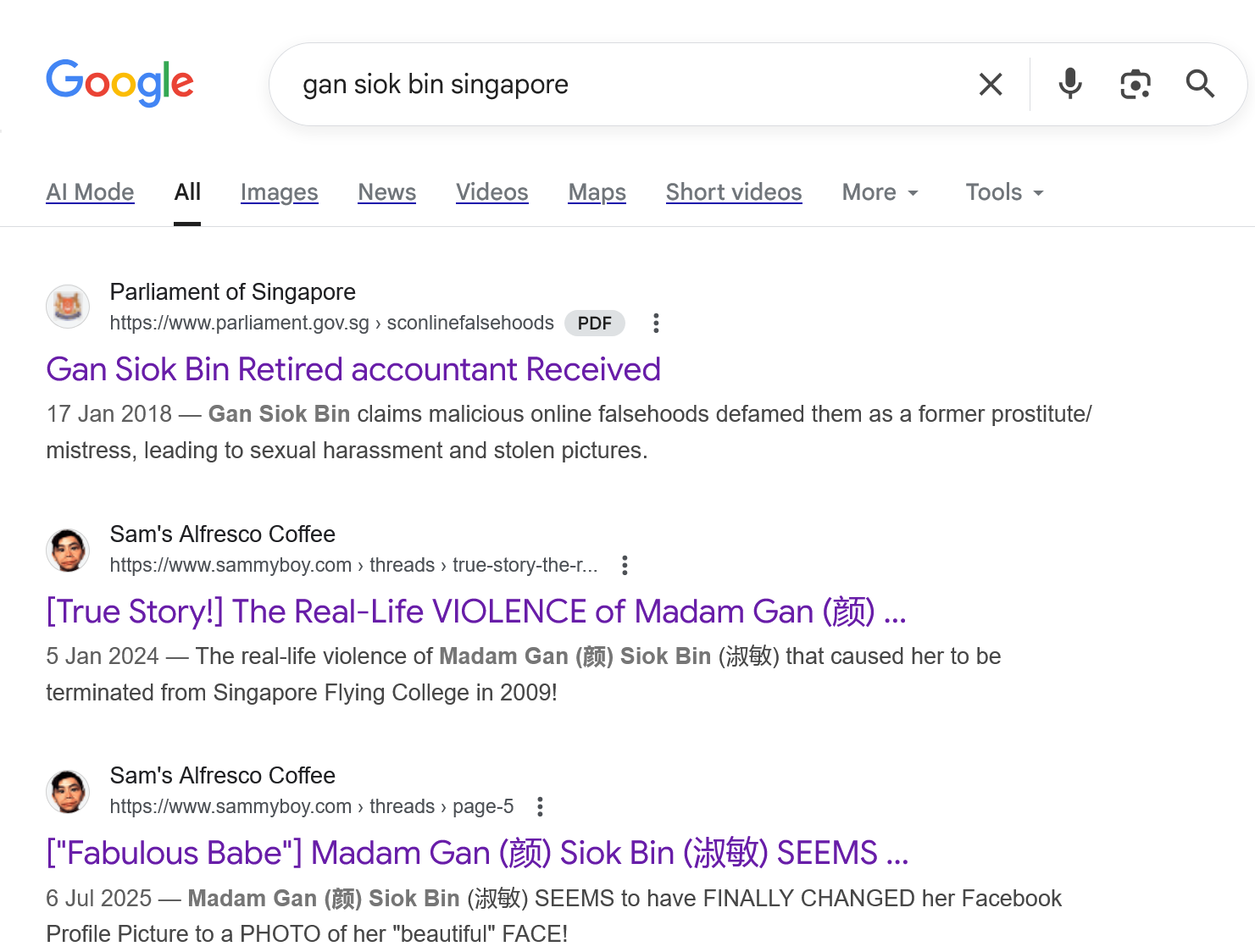This screenshot has width=1255, height=952.
Task: Start voice search with microphone icon
Action: click(1069, 85)
